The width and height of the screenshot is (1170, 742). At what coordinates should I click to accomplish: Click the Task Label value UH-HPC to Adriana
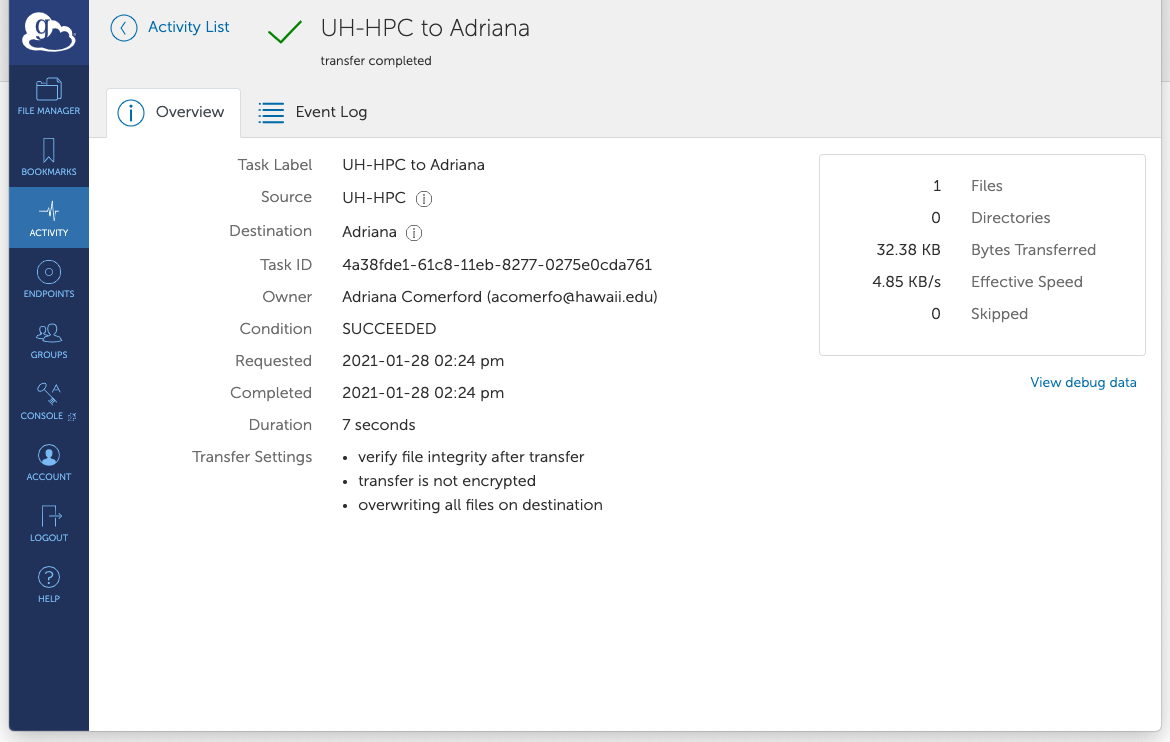coord(413,165)
